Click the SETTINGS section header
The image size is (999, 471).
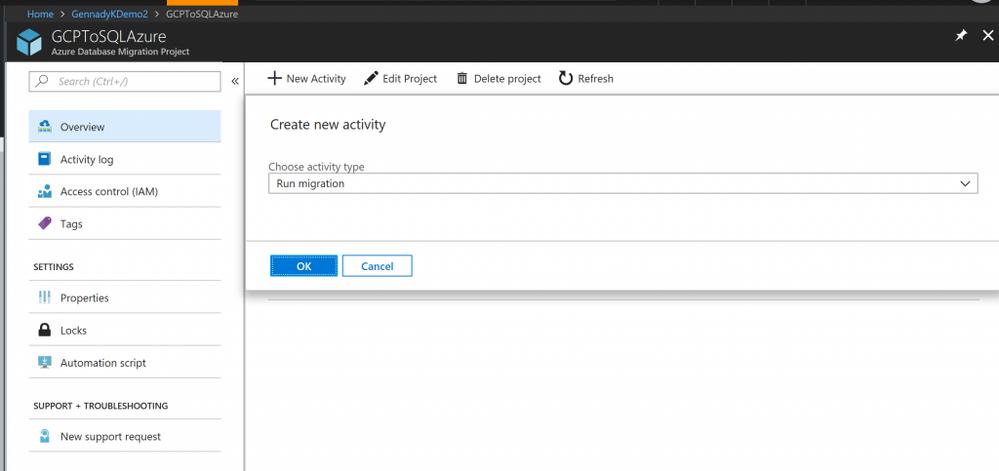coord(54,266)
